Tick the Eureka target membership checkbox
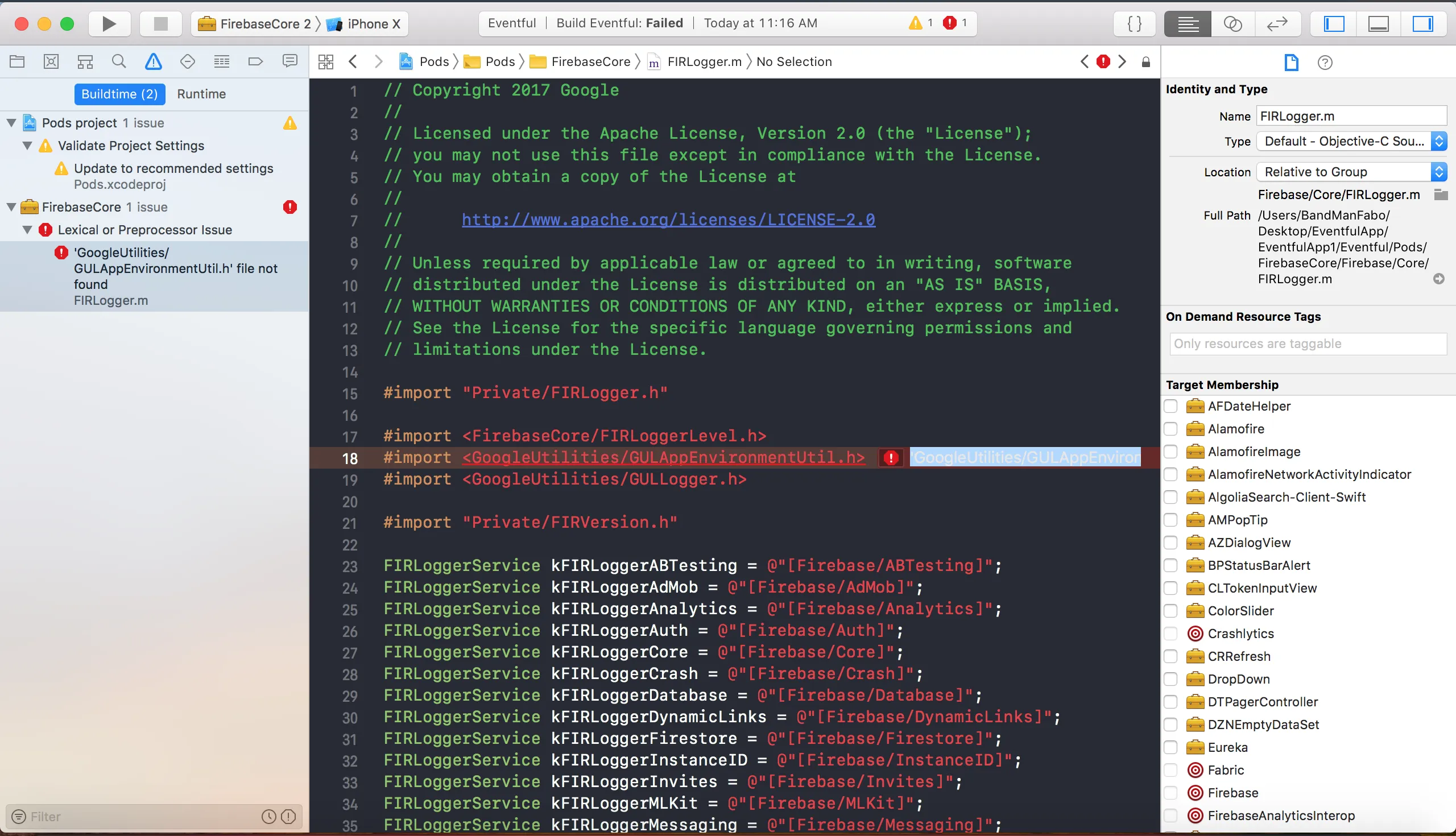The image size is (1456, 836). click(x=1170, y=748)
